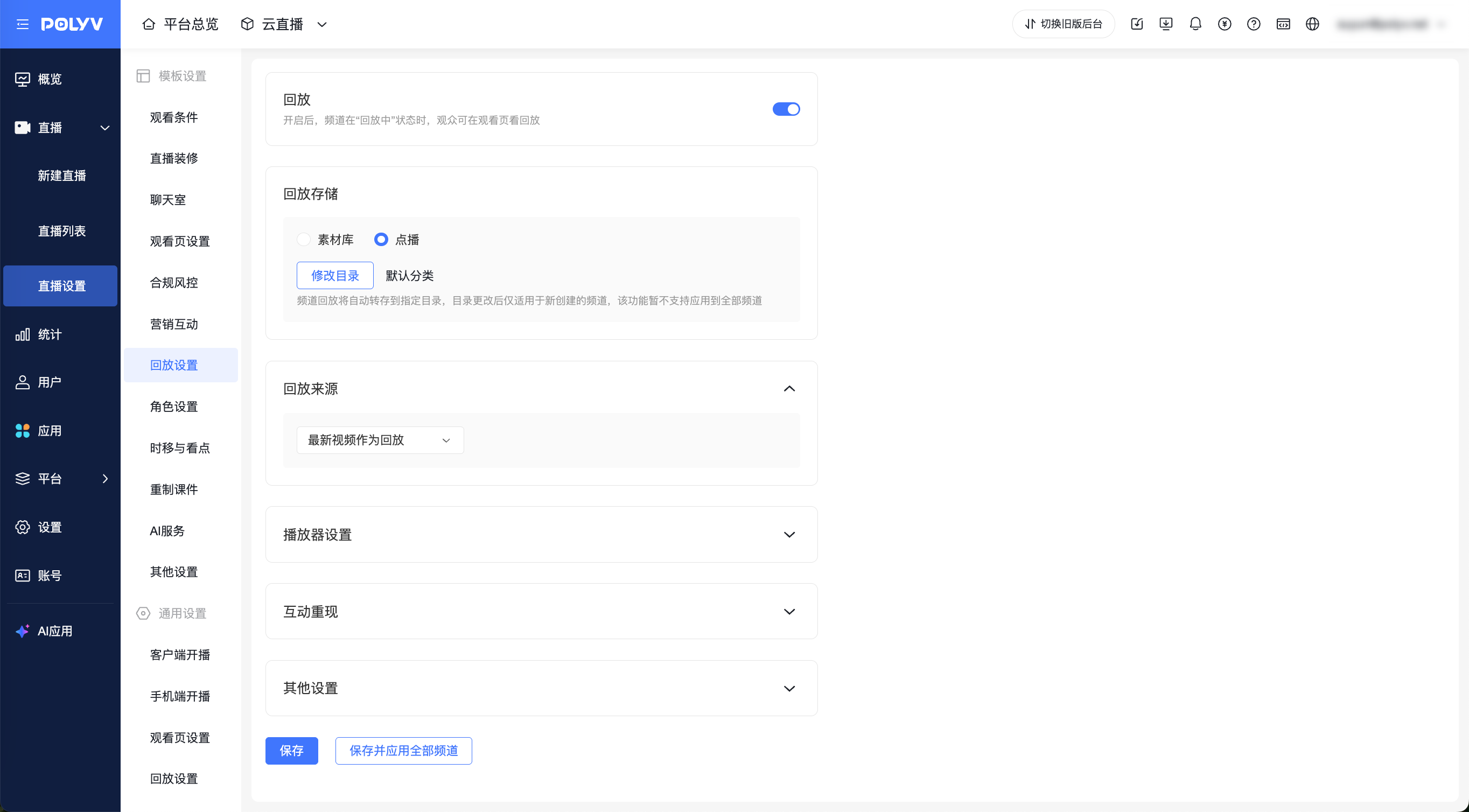Click 保存并应用全部频道 button
The image size is (1469, 812).
[x=403, y=751]
